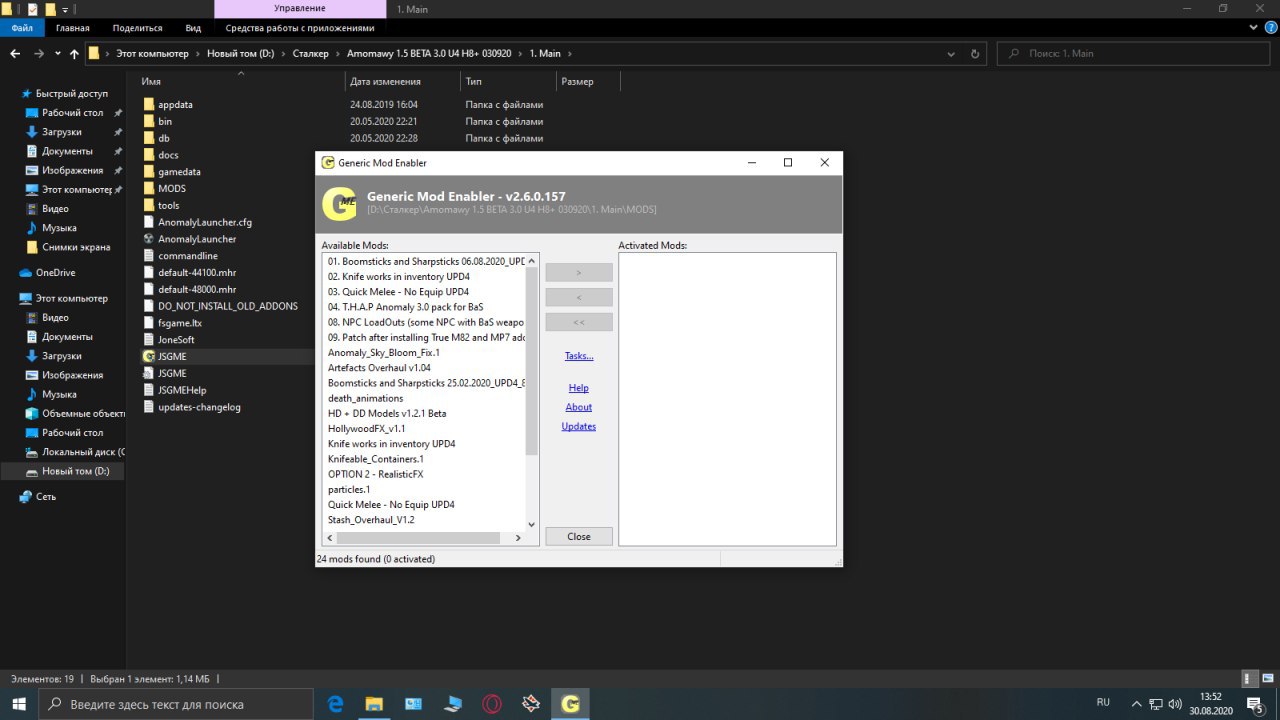This screenshot has width=1280, height=720.
Task: Open the Quick Access Toolbar customize dropdown
Action: coord(65,9)
